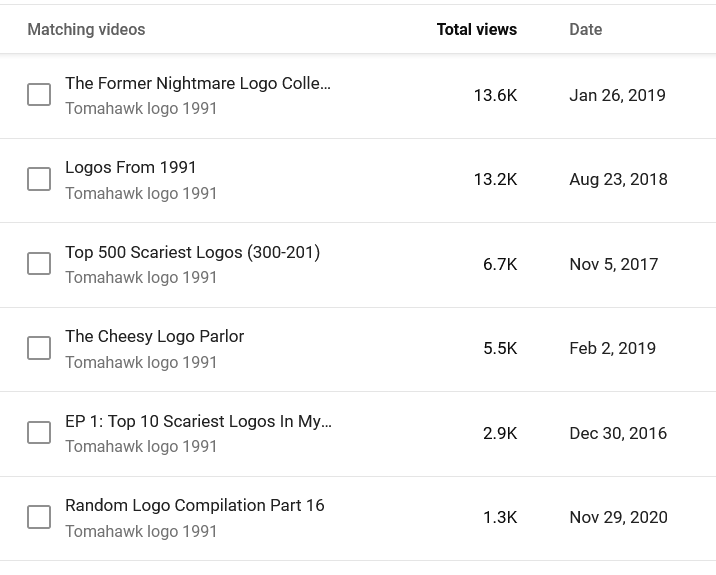The height and width of the screenshot is (575, 716).
Task: Click Tomahawk logo 1991 under Cheesy Logo Parlor
Action: coord(141,363)
